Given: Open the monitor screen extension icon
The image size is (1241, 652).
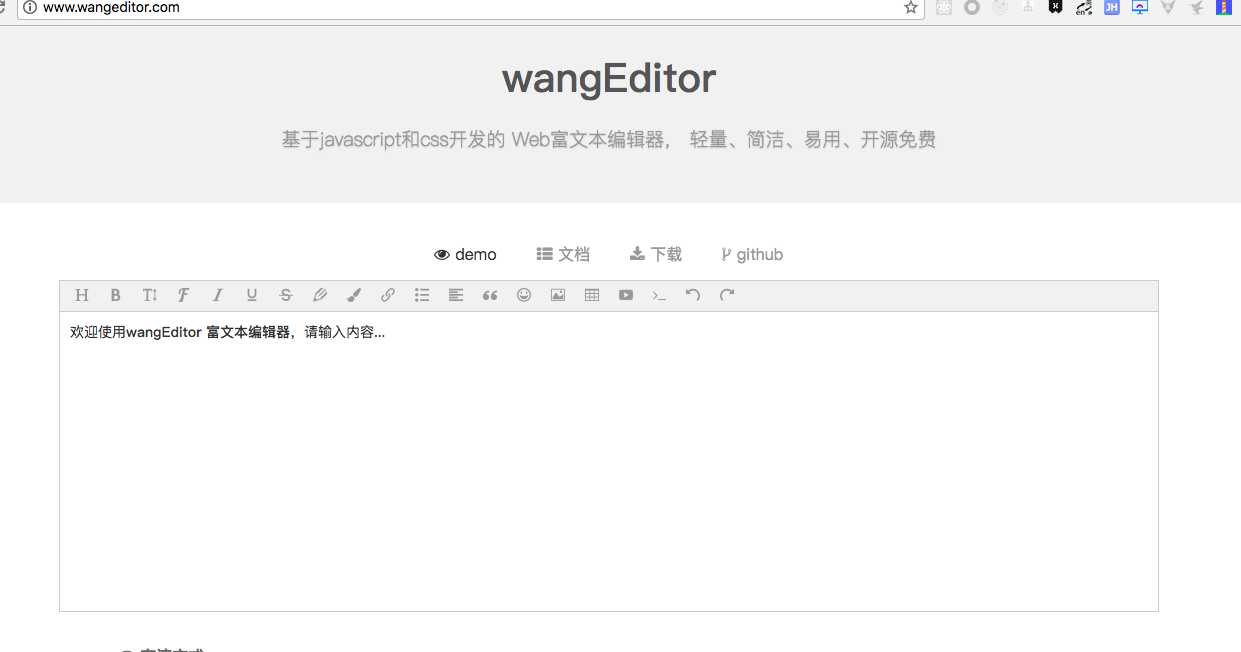Looking at the screenshot, I should tap(1140, 7).
